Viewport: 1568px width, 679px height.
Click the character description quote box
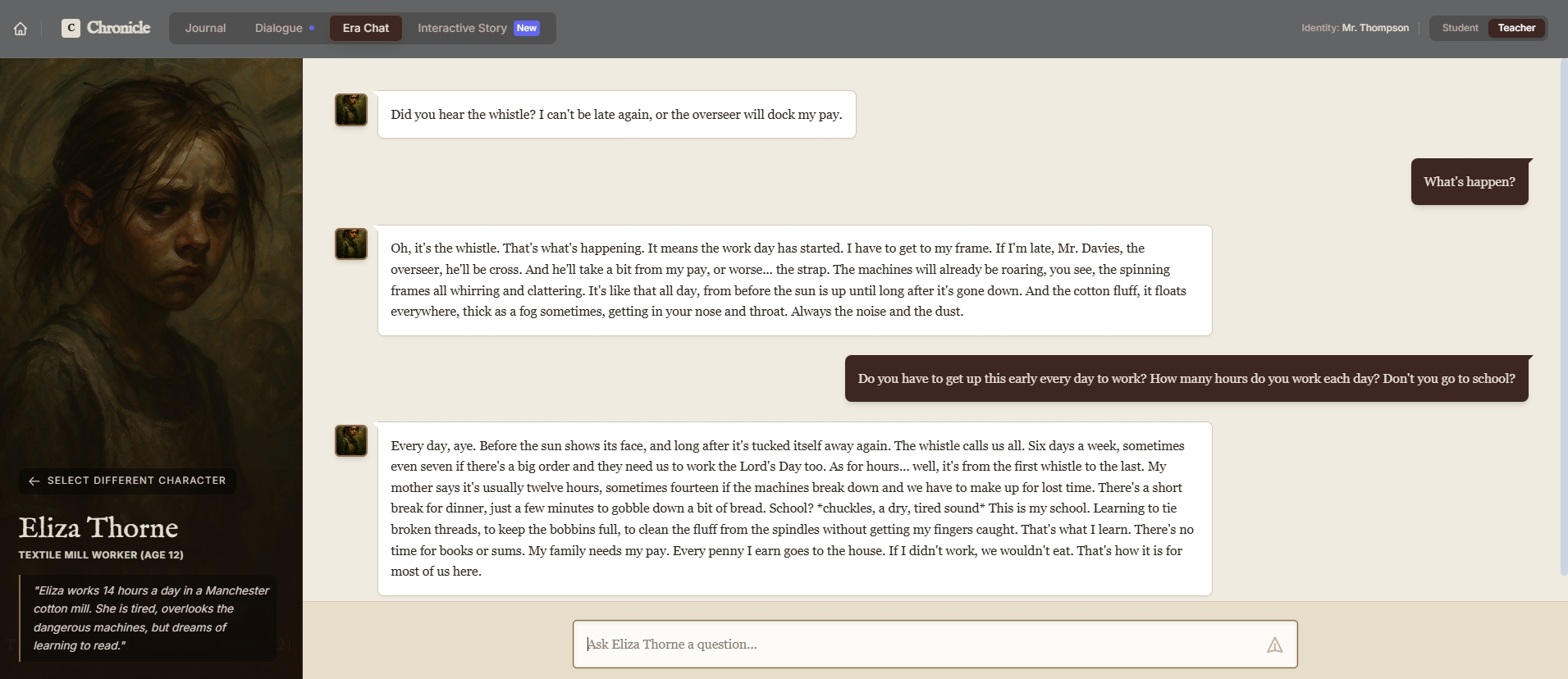pos(148,617)
